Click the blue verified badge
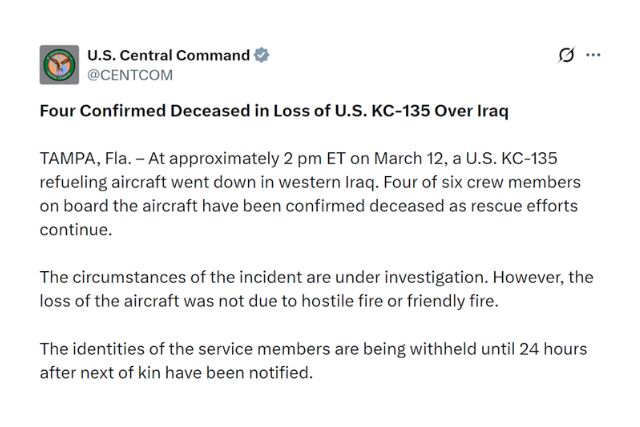The height and width of the screenshot is (427, 640). [262, 55]
